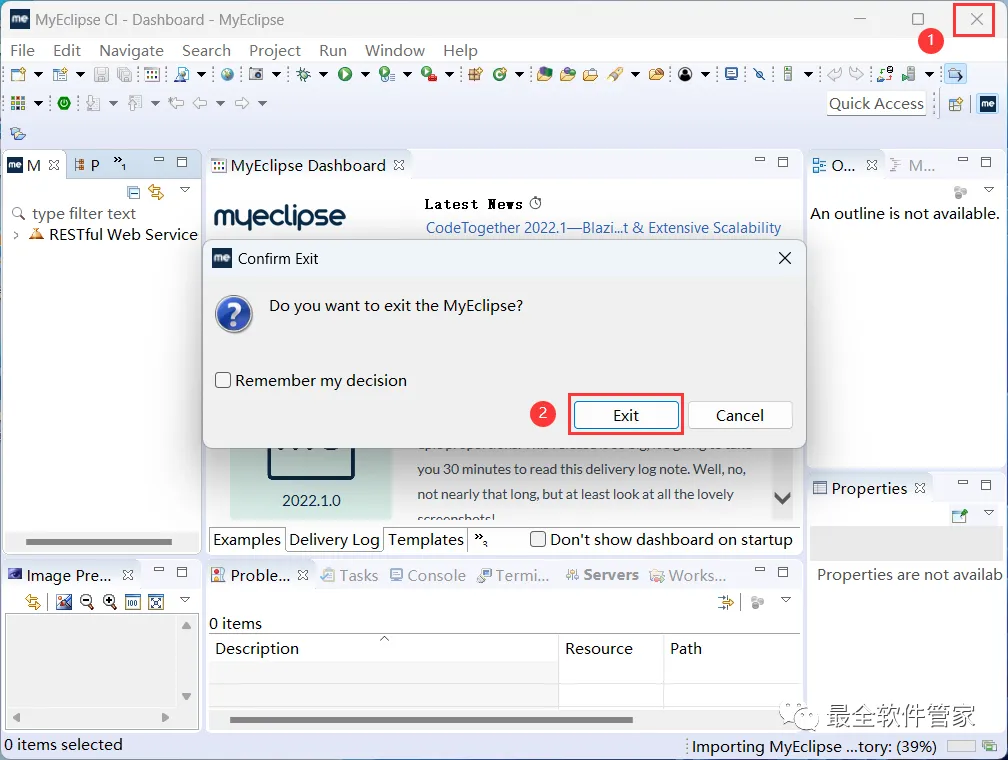
Task: Open dropdown arrow next to New wizard icon
Action: tap(39, 75)
